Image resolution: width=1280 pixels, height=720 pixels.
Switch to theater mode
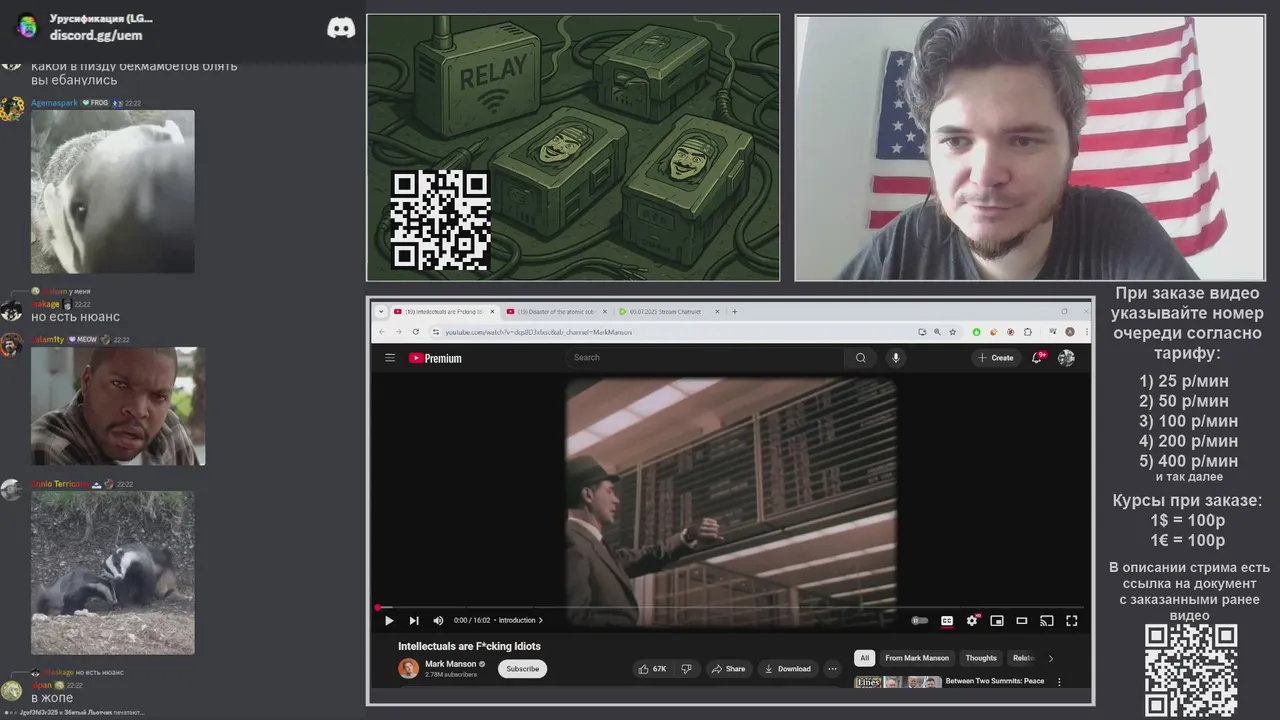(x=1022, y=620)
